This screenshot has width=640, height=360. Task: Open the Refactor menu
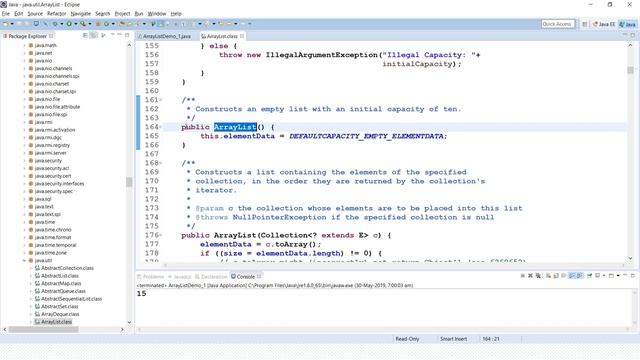56,13
